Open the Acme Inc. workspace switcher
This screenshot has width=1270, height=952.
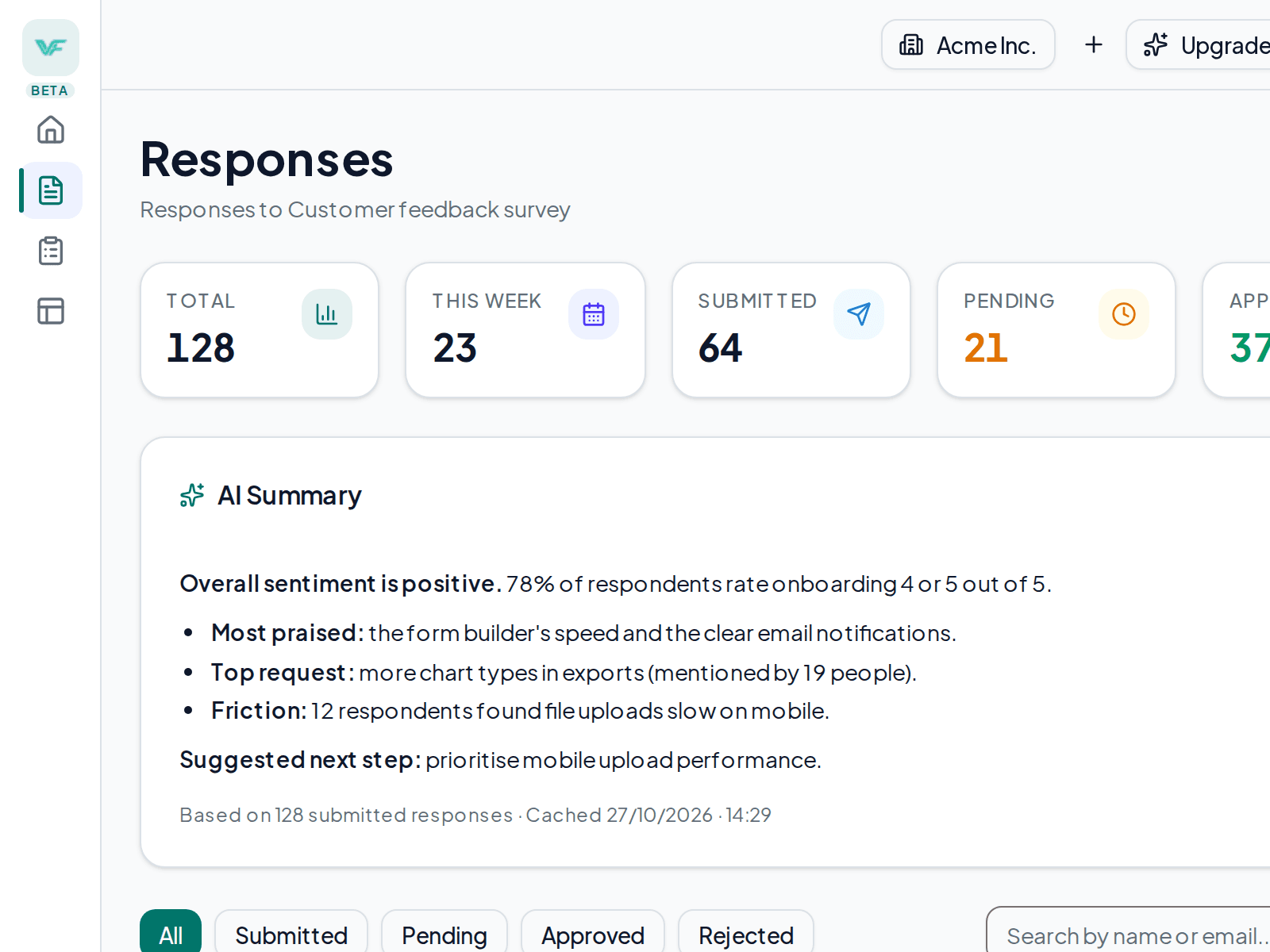click(x=968, y=45)
